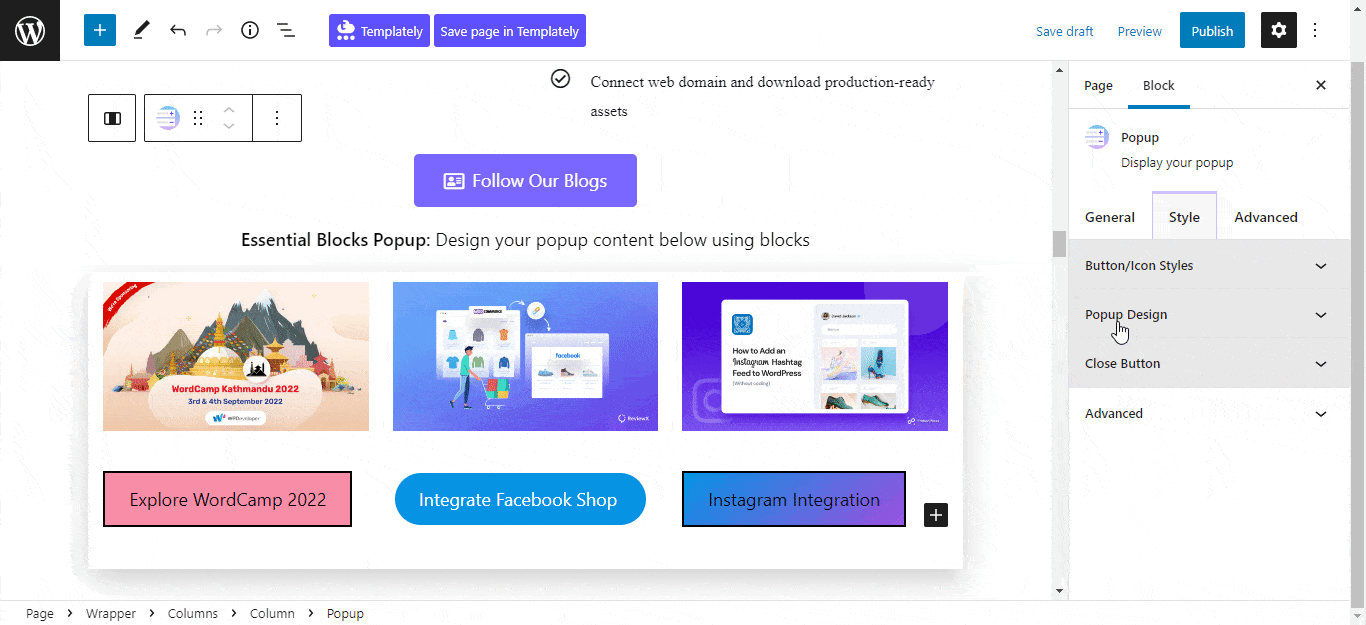Undo the last change
The image size is (1366, 625).
tap(178, 30)
